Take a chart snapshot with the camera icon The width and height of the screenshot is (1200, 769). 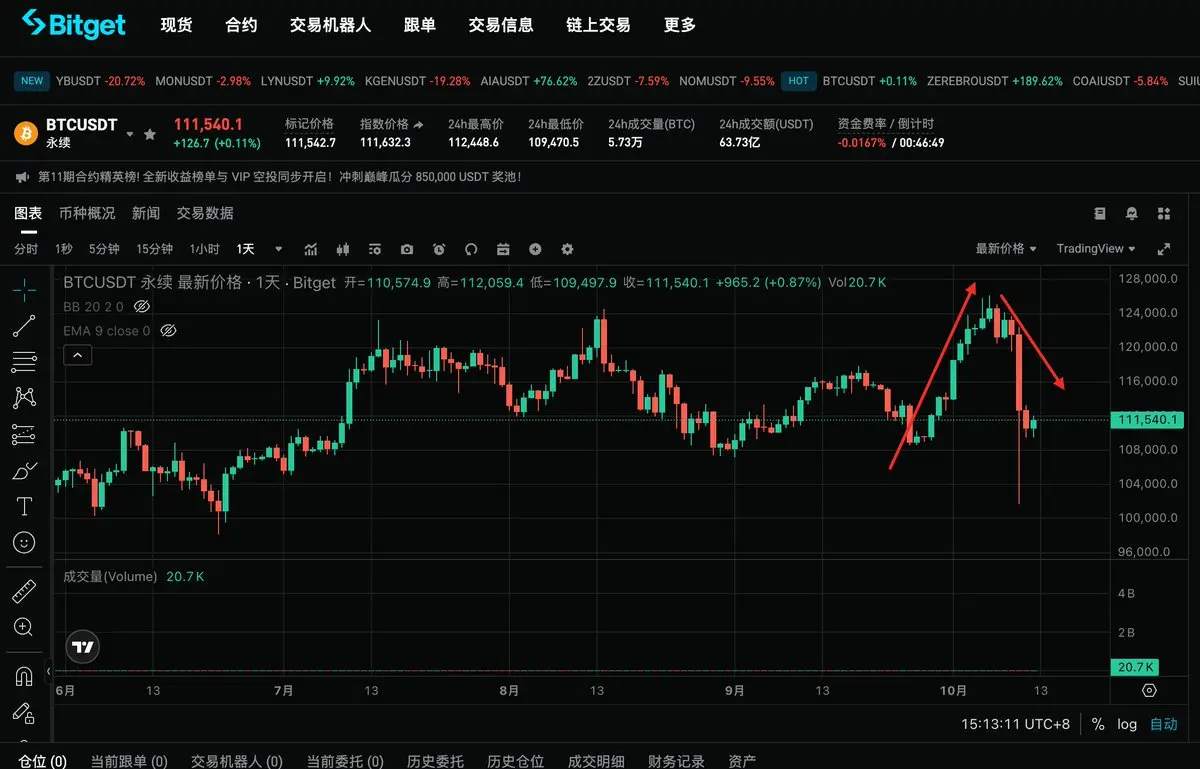pyautogui.click(x=407, y=249)
